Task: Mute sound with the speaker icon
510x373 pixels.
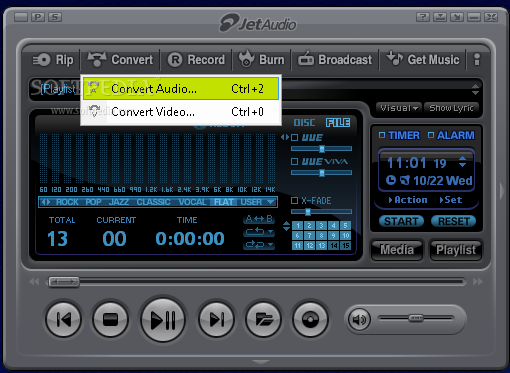Action: click(359, 320)
